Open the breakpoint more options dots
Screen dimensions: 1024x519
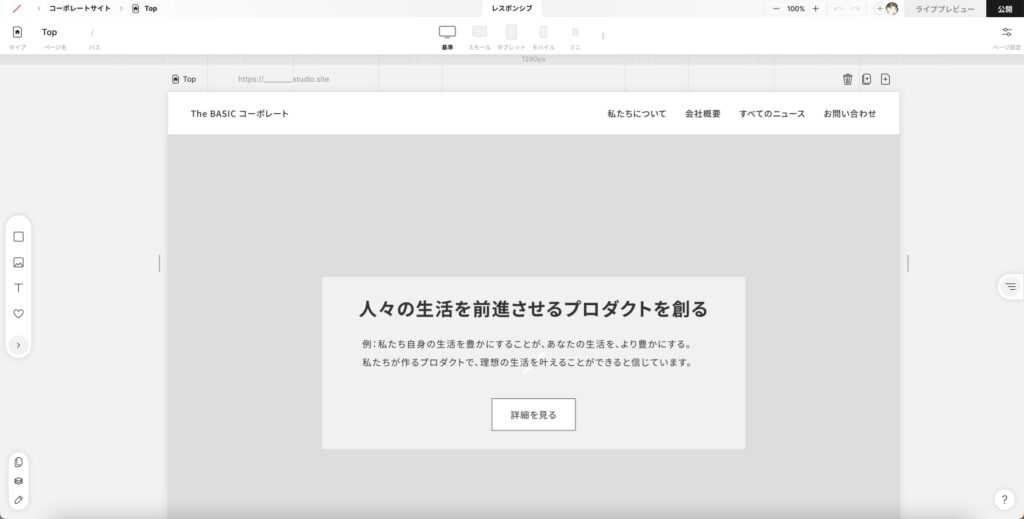point(603,35)
